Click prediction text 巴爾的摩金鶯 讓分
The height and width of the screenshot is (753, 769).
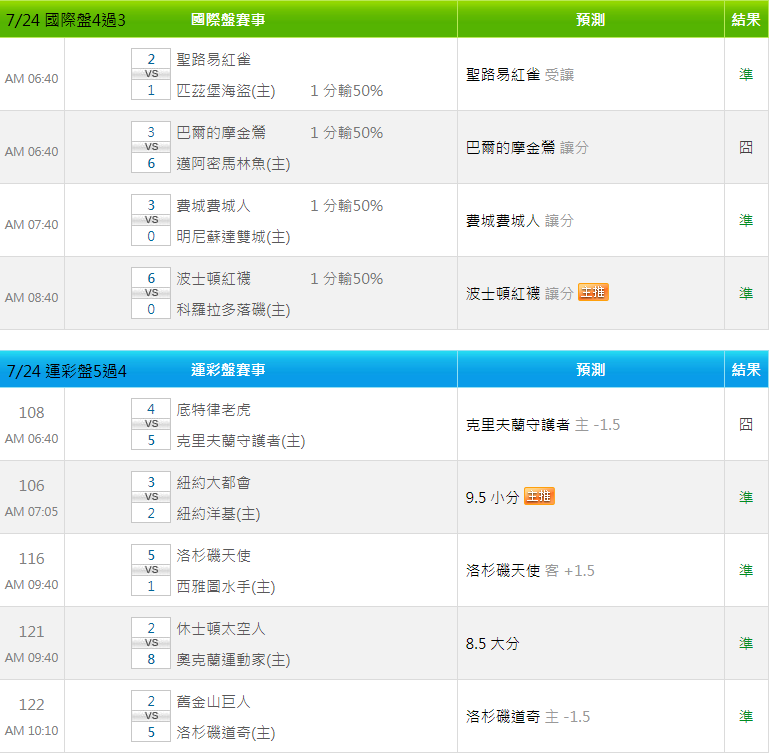527,147
